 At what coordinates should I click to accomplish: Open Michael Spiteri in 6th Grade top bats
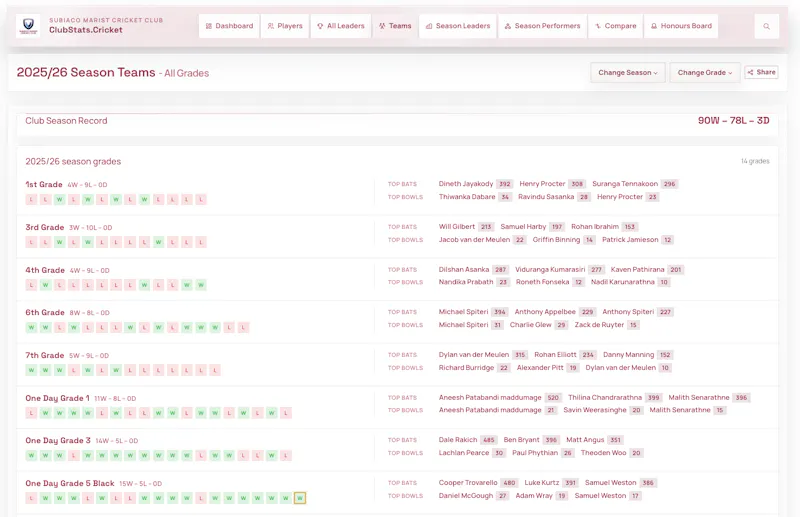(463, 312)
